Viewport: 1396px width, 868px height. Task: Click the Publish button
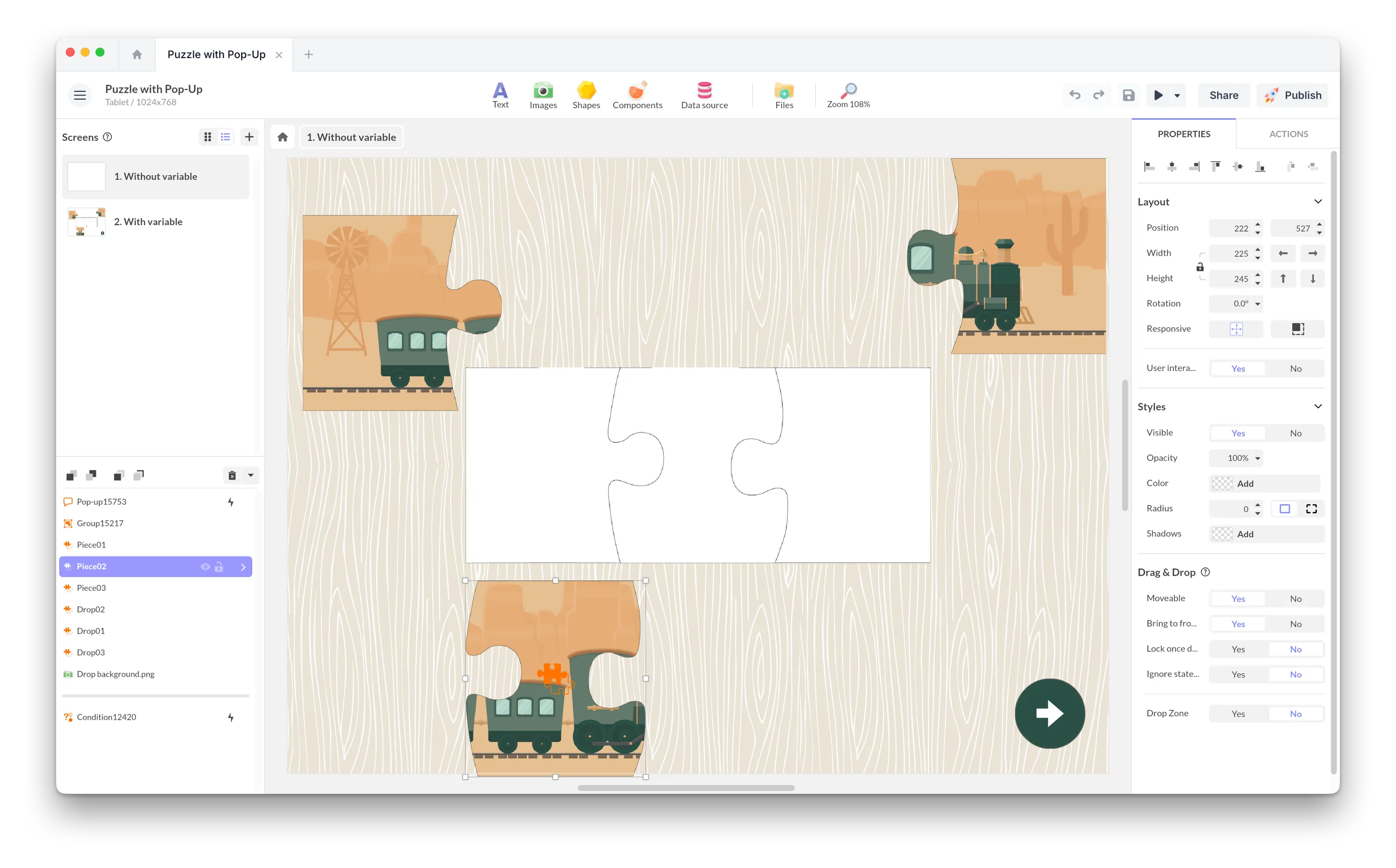(x=1292, y=95)
